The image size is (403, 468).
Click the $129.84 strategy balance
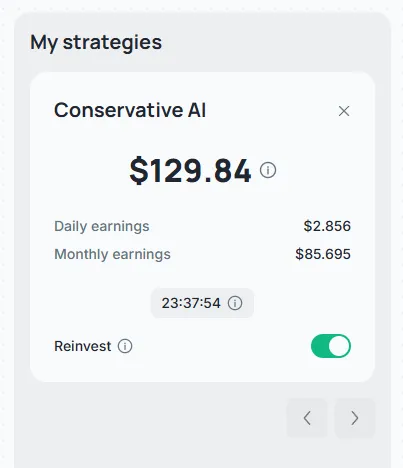(190, 171)
